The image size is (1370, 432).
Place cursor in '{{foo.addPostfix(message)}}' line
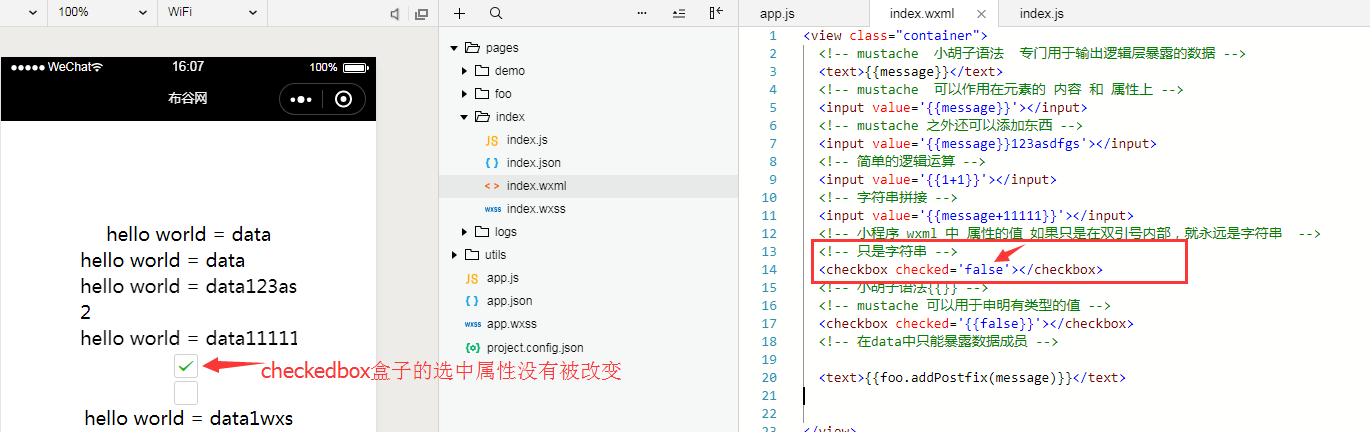pyautogui.click(x=972, y=377)
